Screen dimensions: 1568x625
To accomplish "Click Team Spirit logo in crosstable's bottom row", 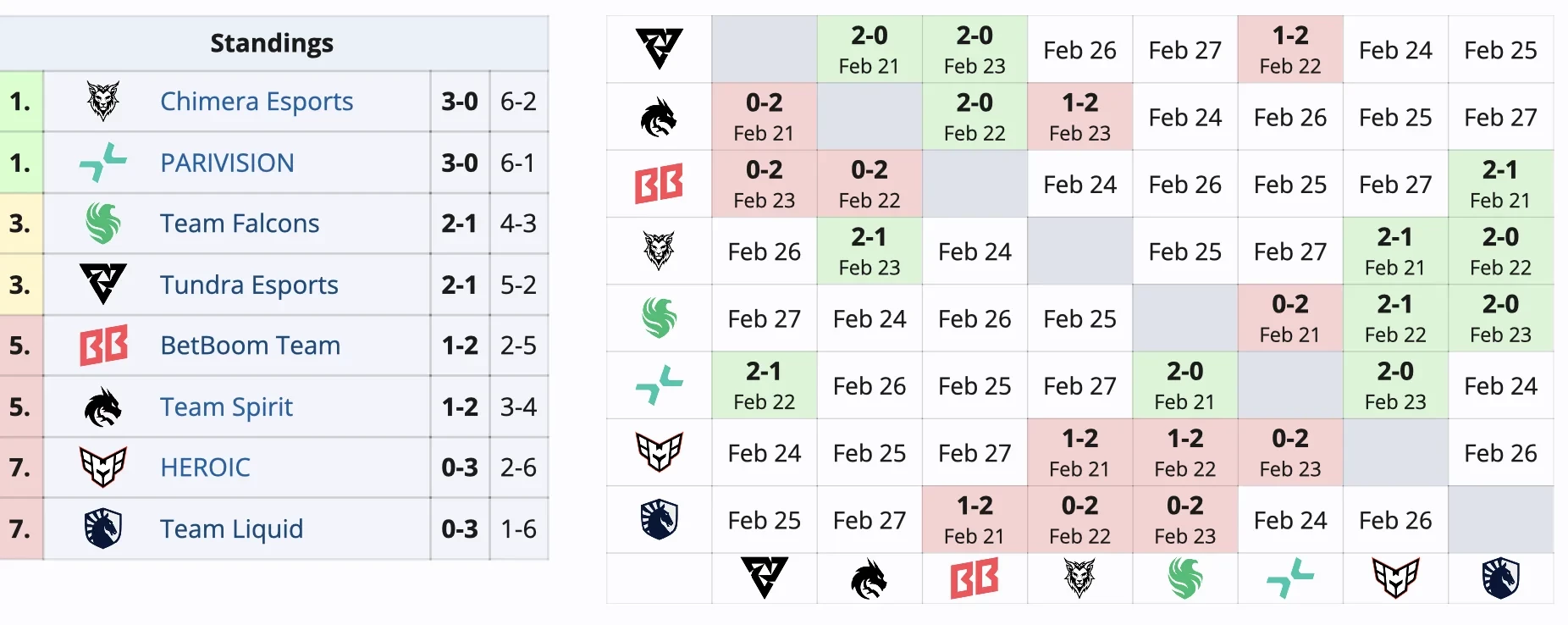I will coord(869,579).
